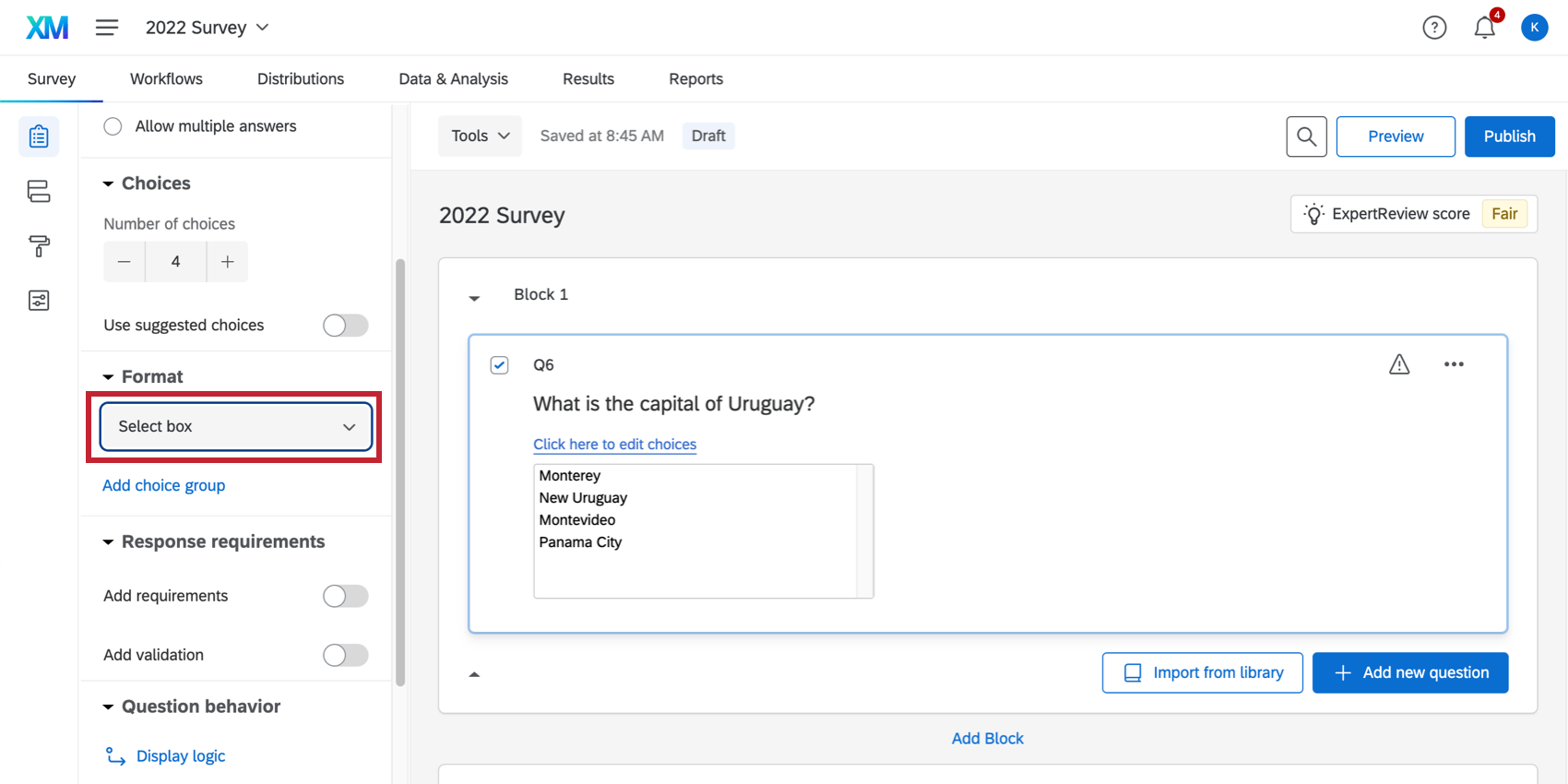Click the hamburger navigation menu icon
This screenshot has width=1568, height=784.
point(107,28)
